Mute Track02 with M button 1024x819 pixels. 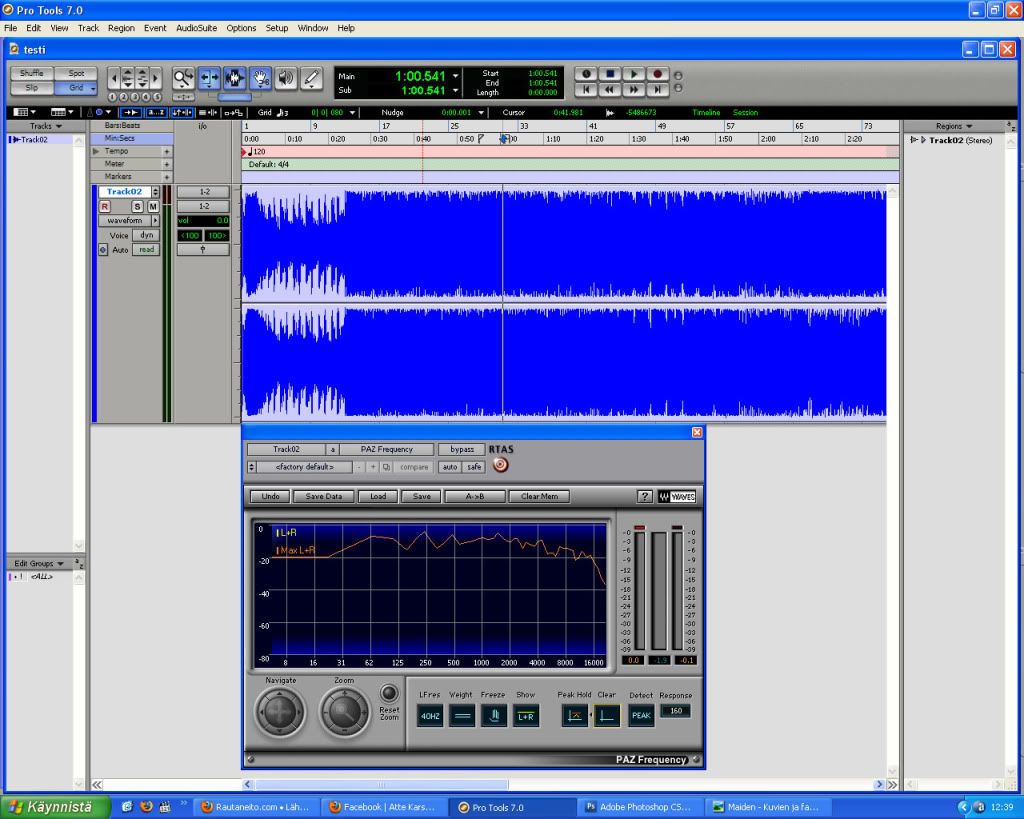153,206
